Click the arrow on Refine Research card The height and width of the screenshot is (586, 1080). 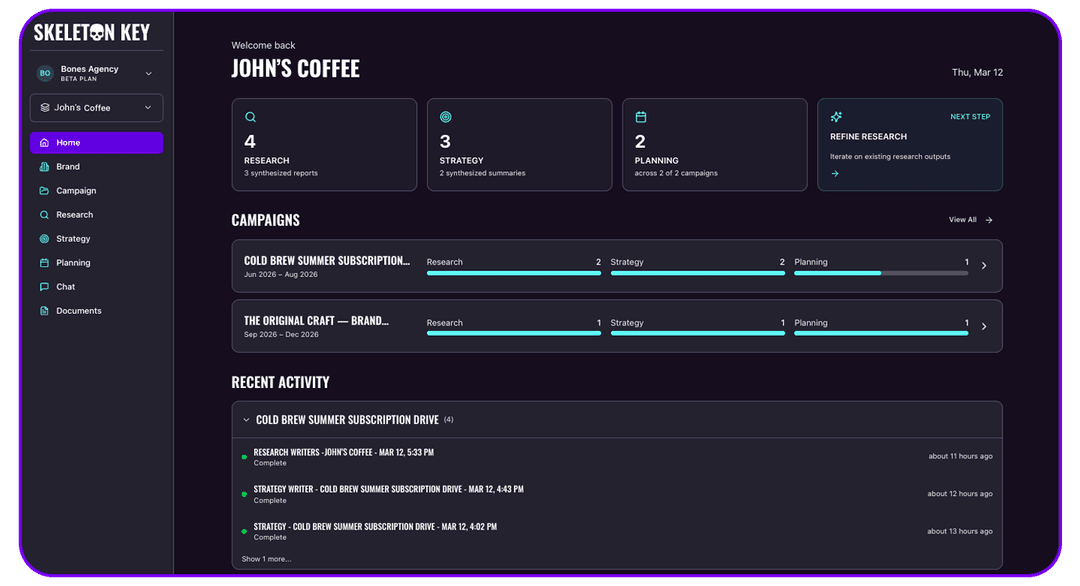pyautogui.click(x=835, y=174)
